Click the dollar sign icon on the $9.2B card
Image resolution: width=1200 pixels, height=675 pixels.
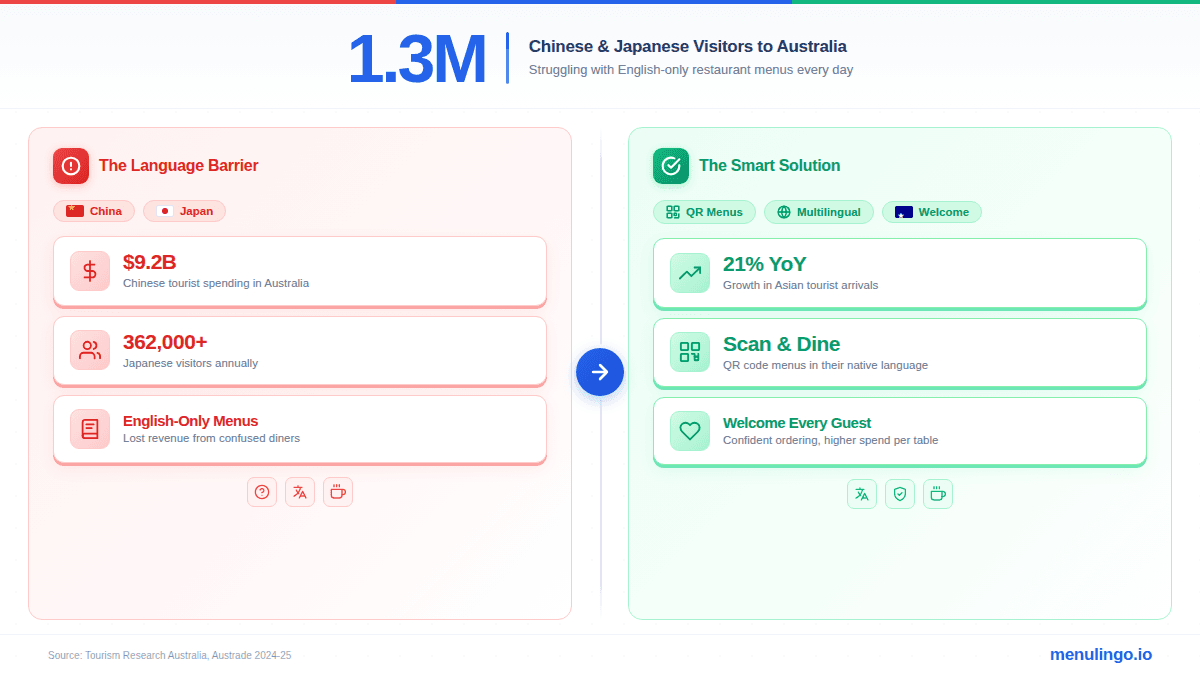(89, 271)
